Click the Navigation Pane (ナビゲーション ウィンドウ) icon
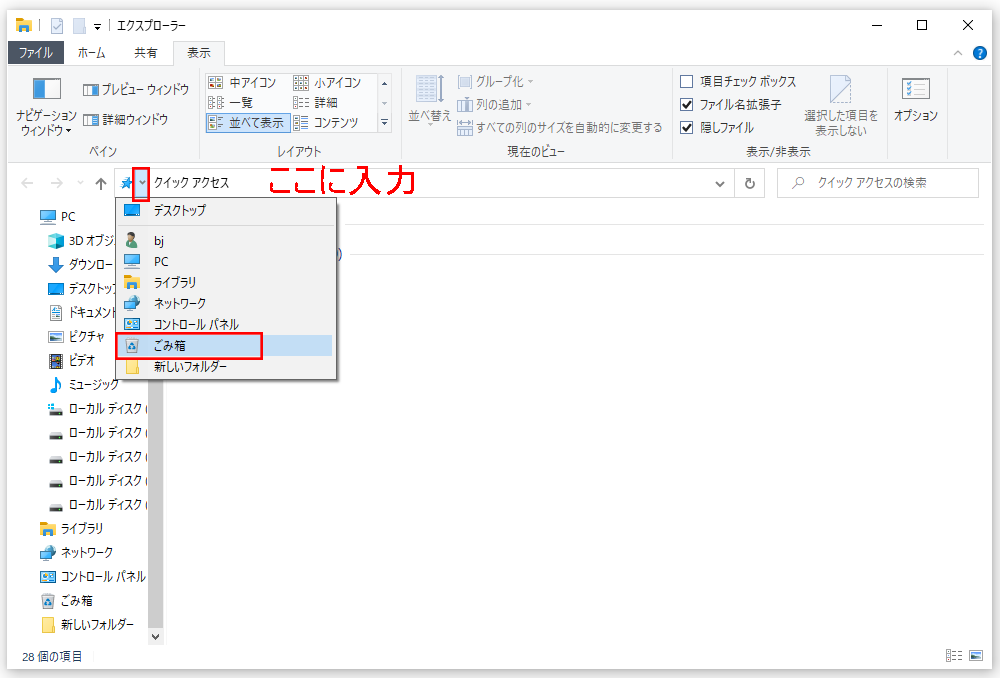1000x678 pixels. 46,90
